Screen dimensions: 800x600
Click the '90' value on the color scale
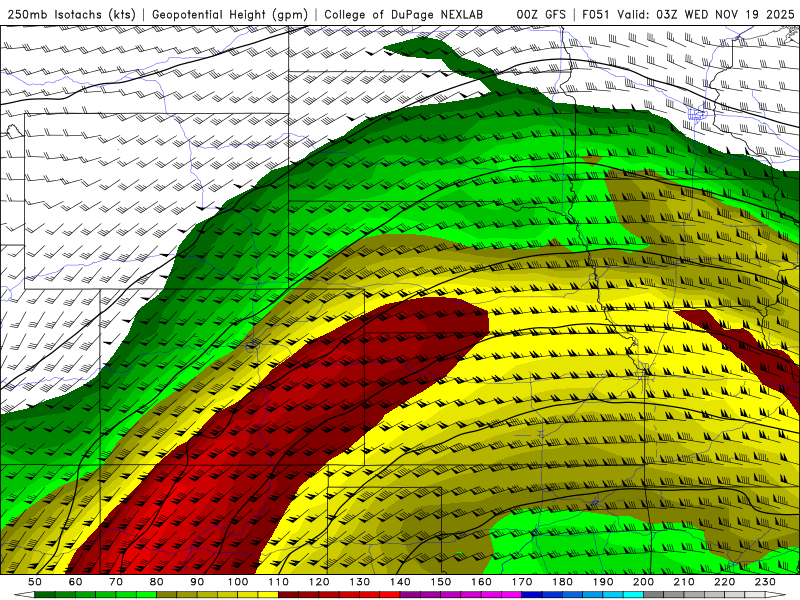tap(197, 582)
